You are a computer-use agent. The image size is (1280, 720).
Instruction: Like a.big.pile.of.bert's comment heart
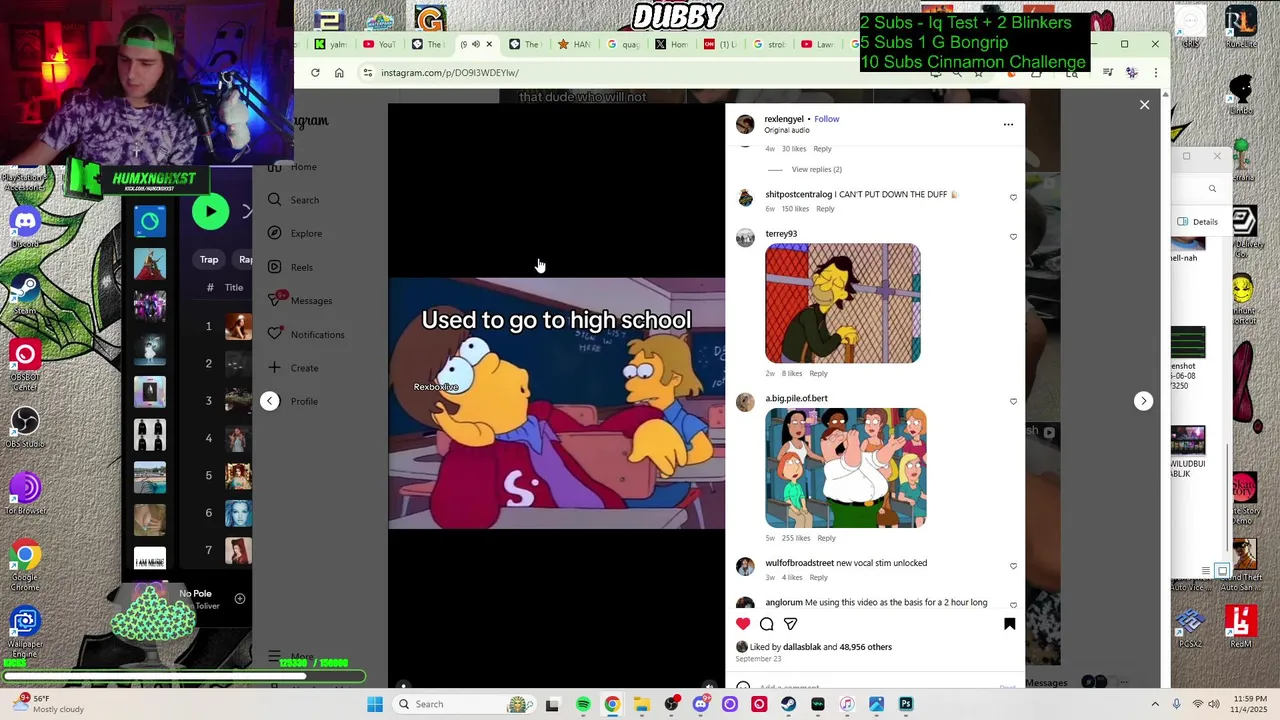(1013, 402)
